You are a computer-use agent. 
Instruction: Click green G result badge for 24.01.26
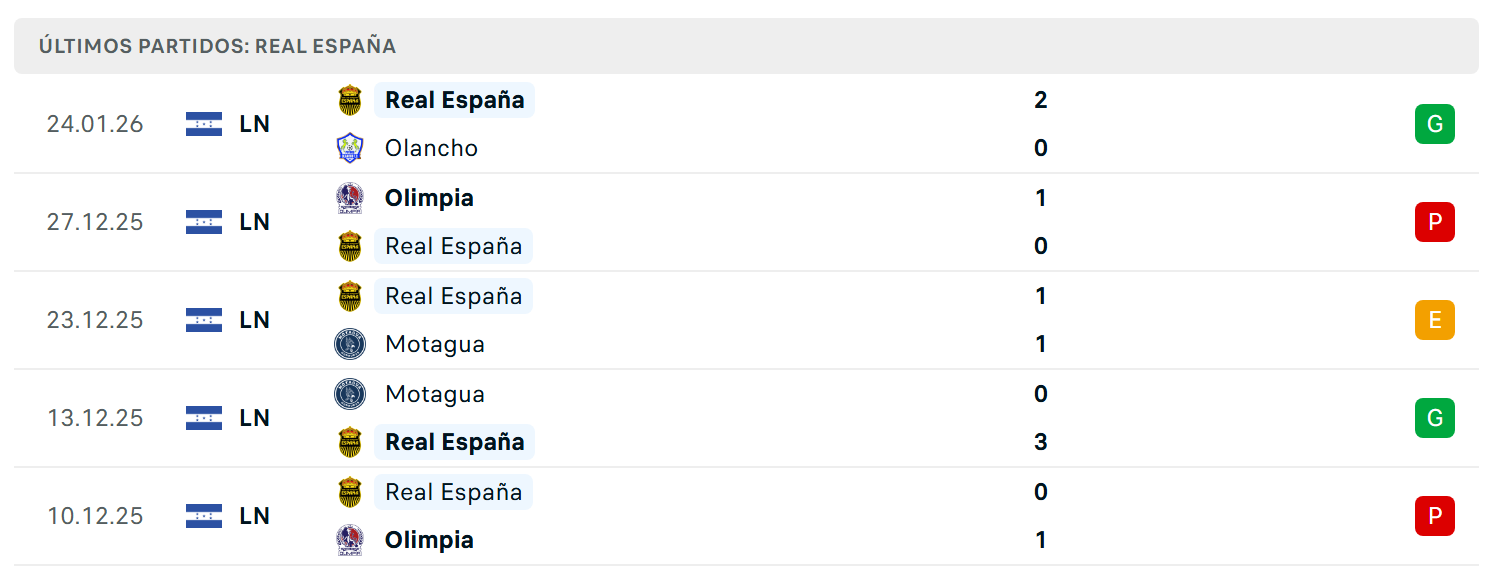pos(1434,124)
